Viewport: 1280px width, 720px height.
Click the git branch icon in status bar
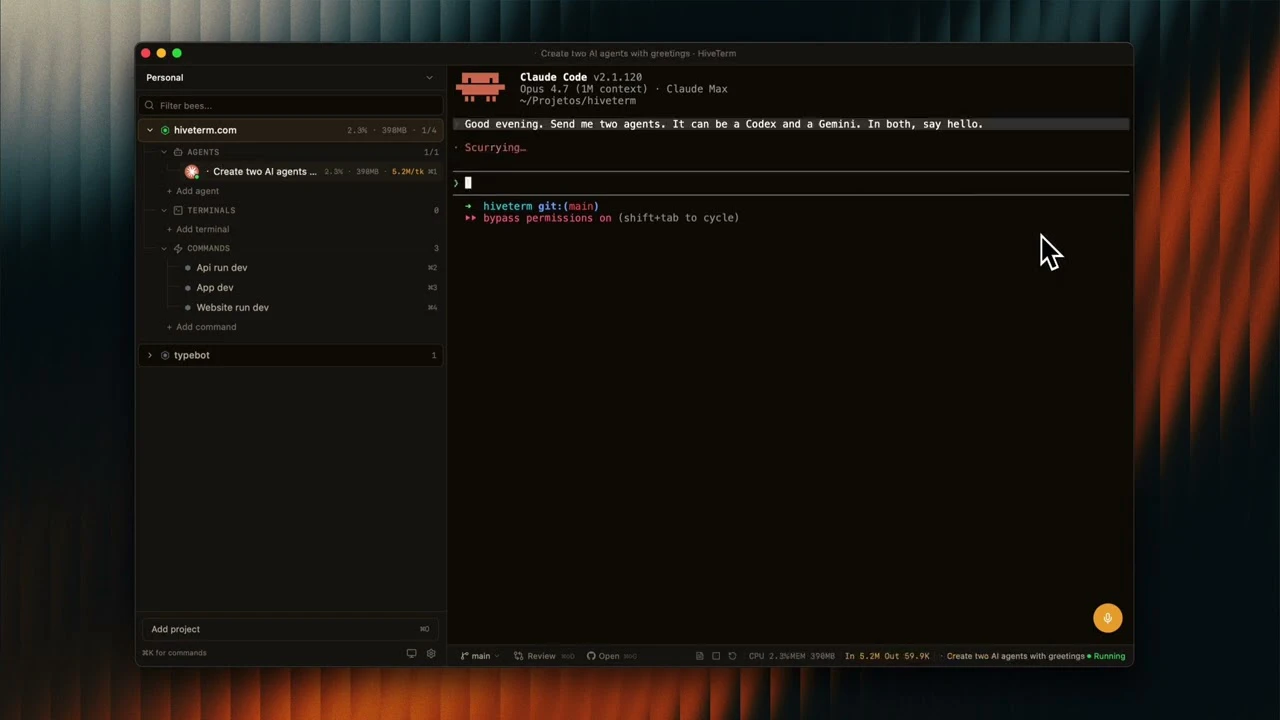click(465, 656)
